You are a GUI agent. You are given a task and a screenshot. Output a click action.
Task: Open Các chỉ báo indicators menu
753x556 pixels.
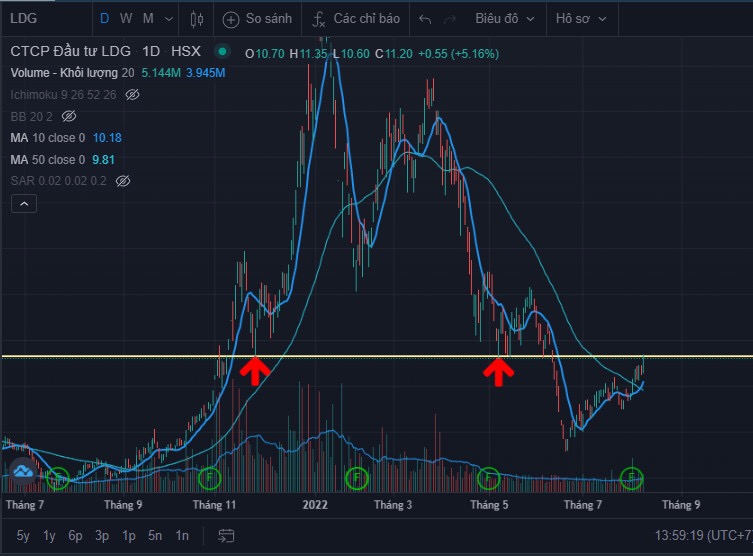[x=356, y=19]
